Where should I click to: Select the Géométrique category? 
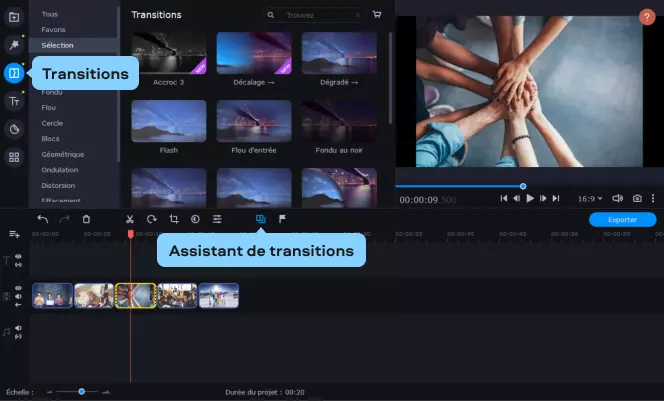63,155
